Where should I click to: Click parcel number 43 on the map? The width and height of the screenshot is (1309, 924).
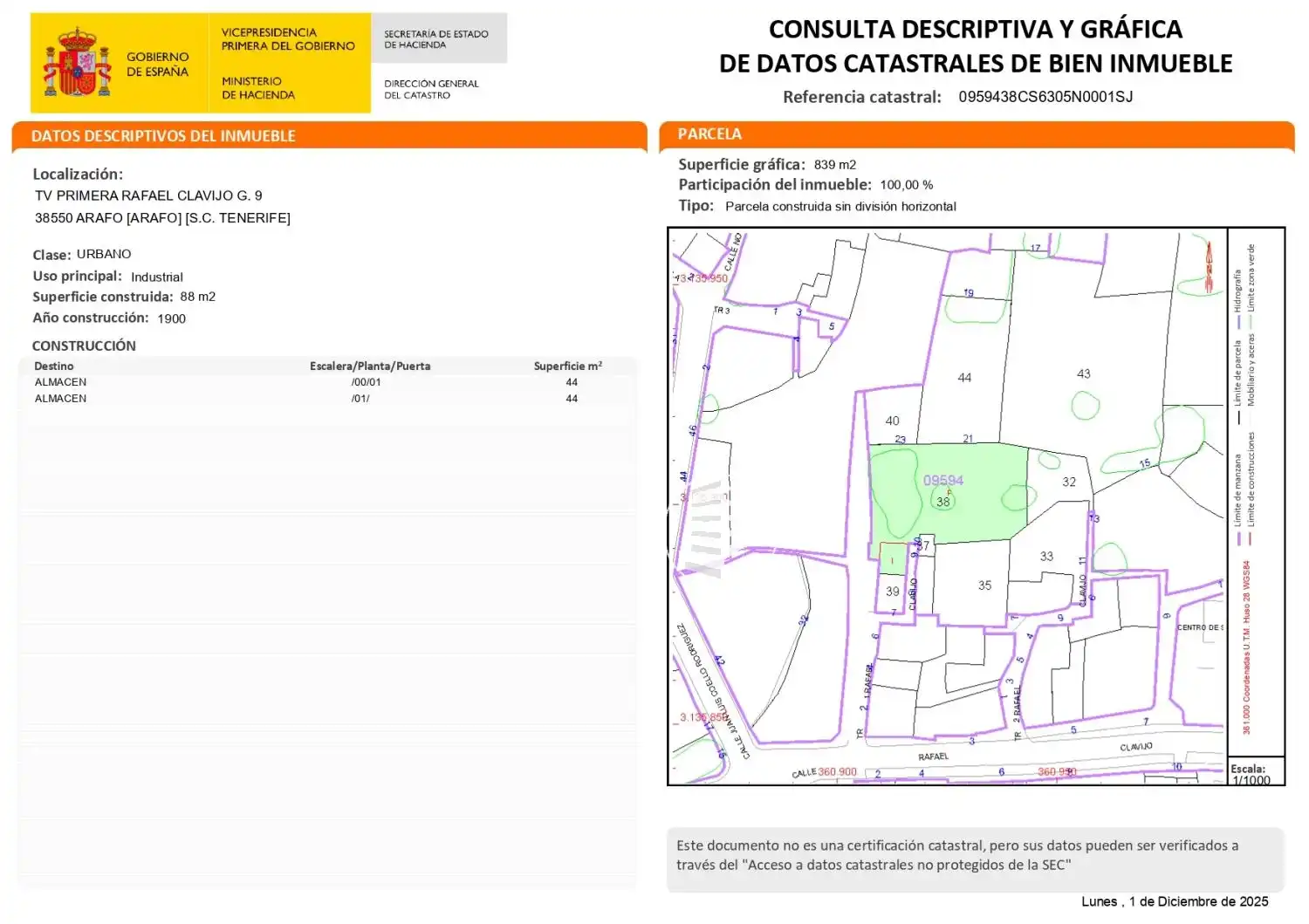(x=1083, y=373)
